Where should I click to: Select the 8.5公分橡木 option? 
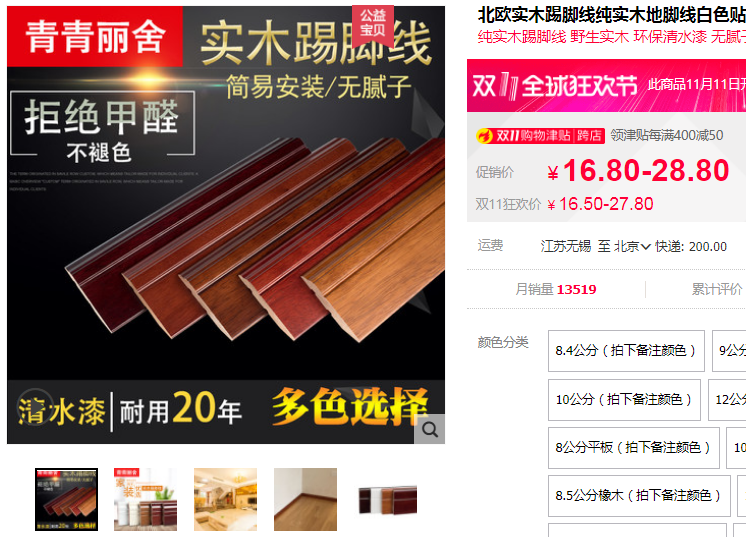tap(639, 496)
